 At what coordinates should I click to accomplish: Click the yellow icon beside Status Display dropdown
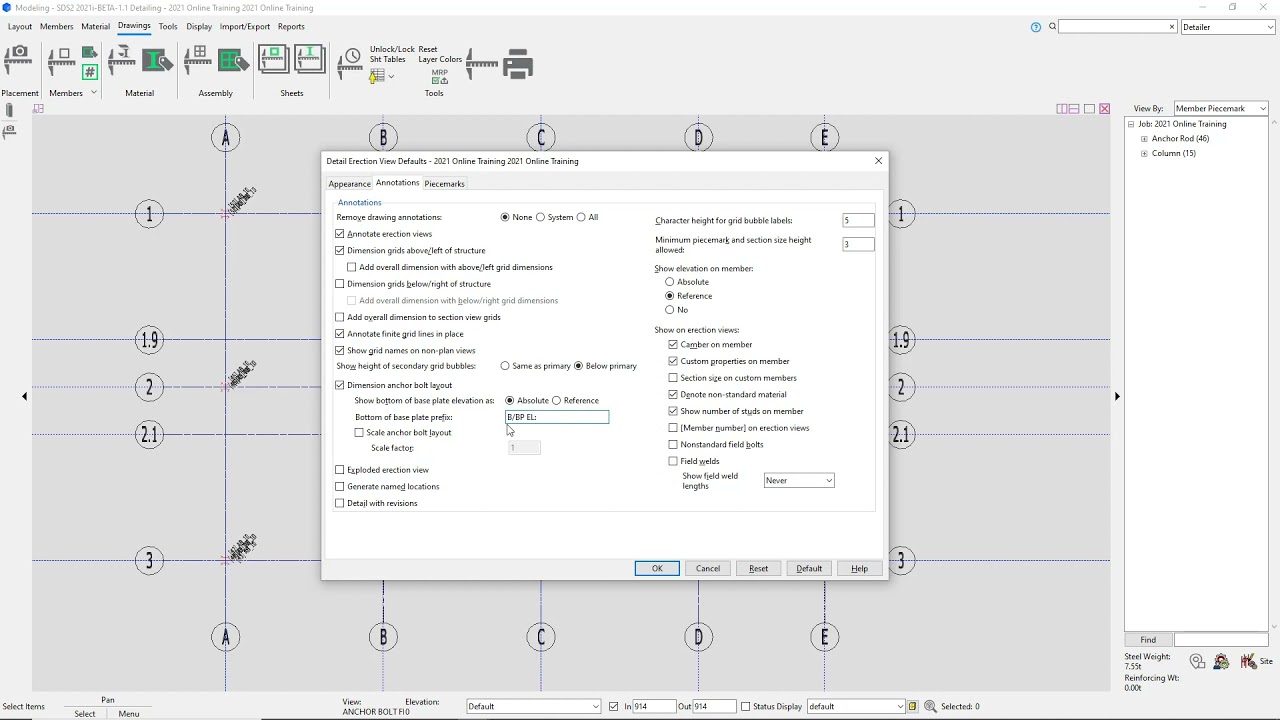click(913, 706)
